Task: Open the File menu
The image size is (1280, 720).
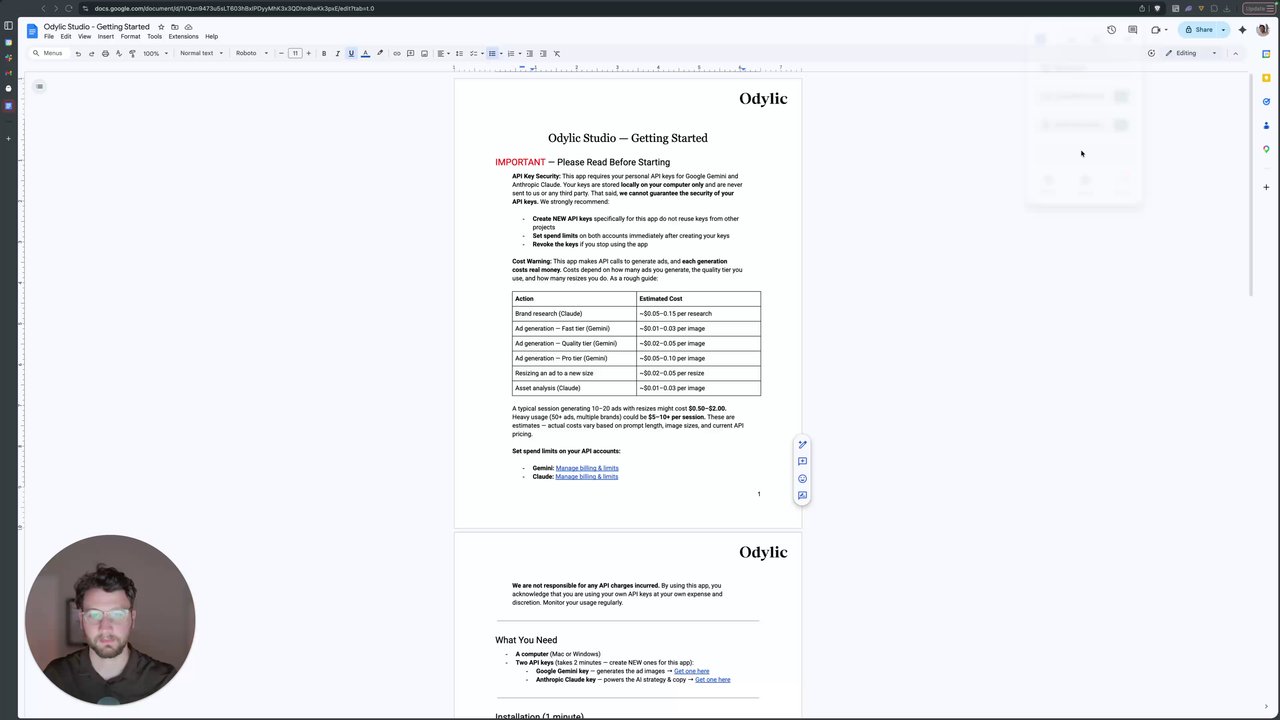Action: 48,36
